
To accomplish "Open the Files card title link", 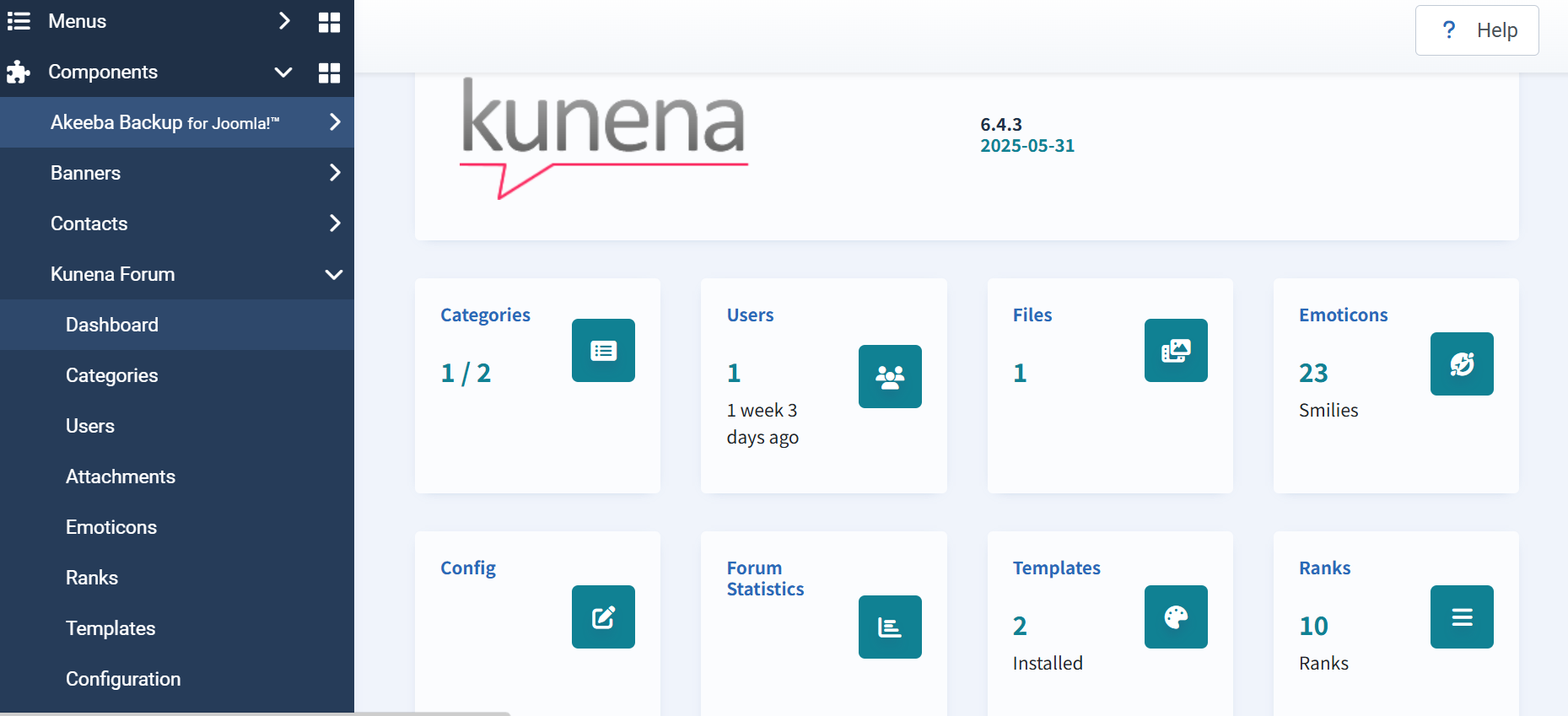I will (x=1032, y=315).
